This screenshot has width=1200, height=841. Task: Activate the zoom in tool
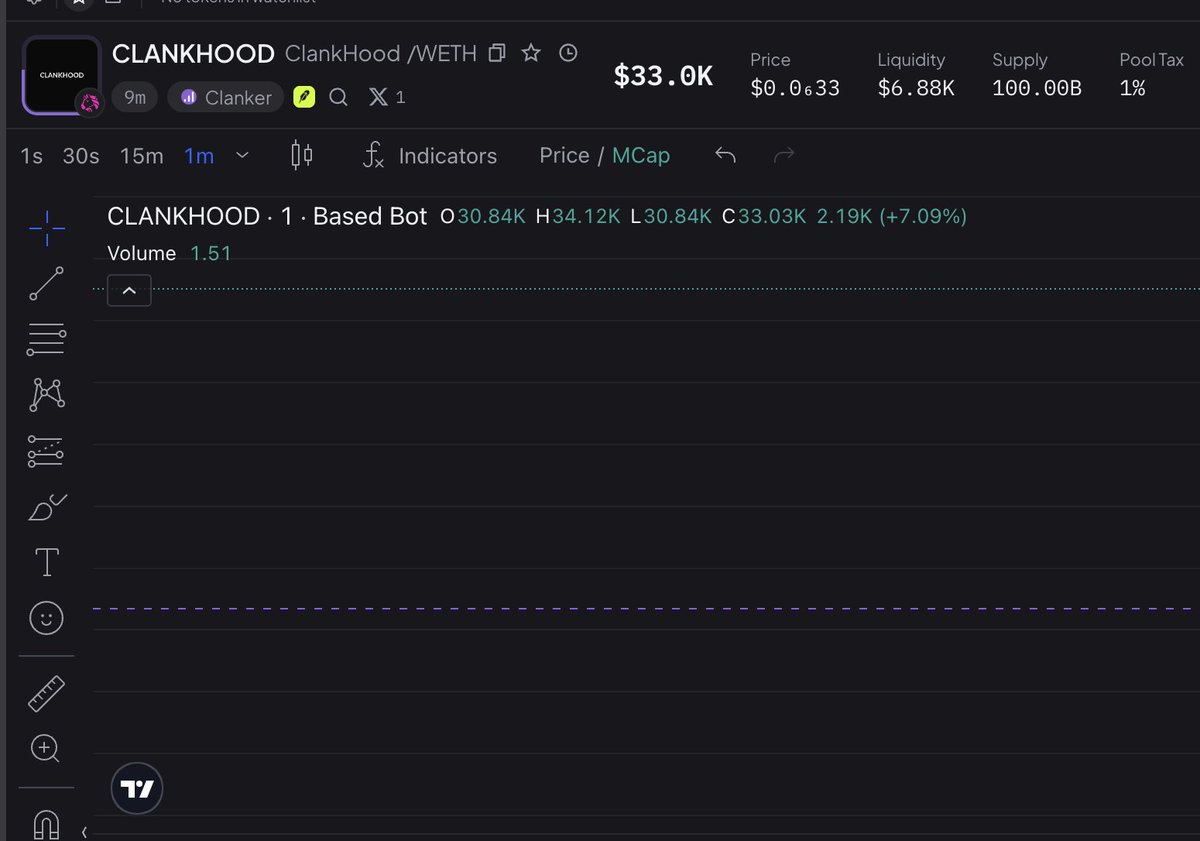(x=47, y=748)
